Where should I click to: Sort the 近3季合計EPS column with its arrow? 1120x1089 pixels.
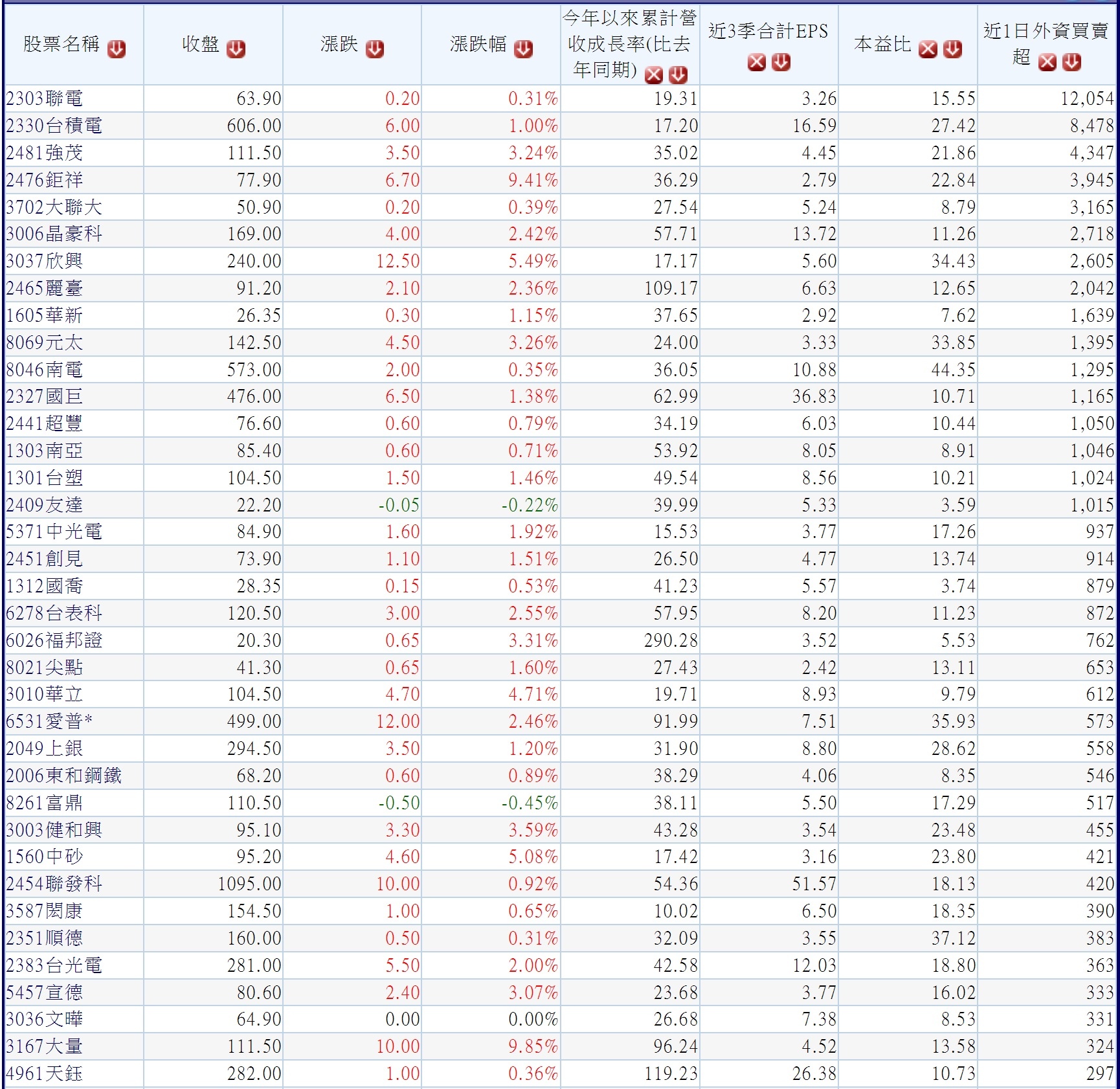click(781, 62)
